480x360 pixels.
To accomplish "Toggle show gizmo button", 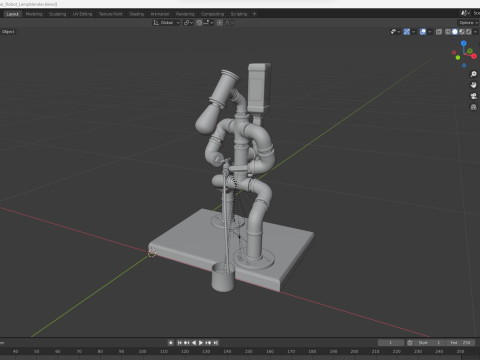I will pyautogui.click(x=407, y=32).
